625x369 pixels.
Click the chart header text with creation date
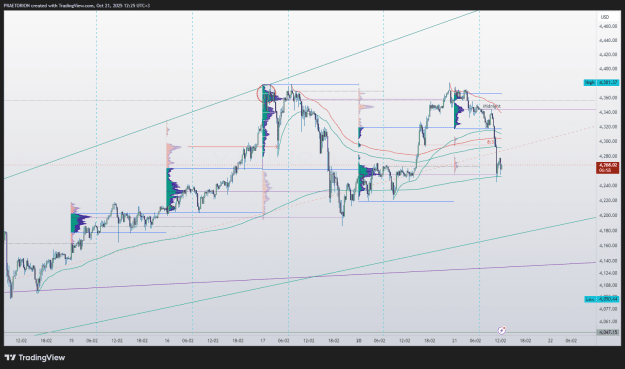pos(77,6)
